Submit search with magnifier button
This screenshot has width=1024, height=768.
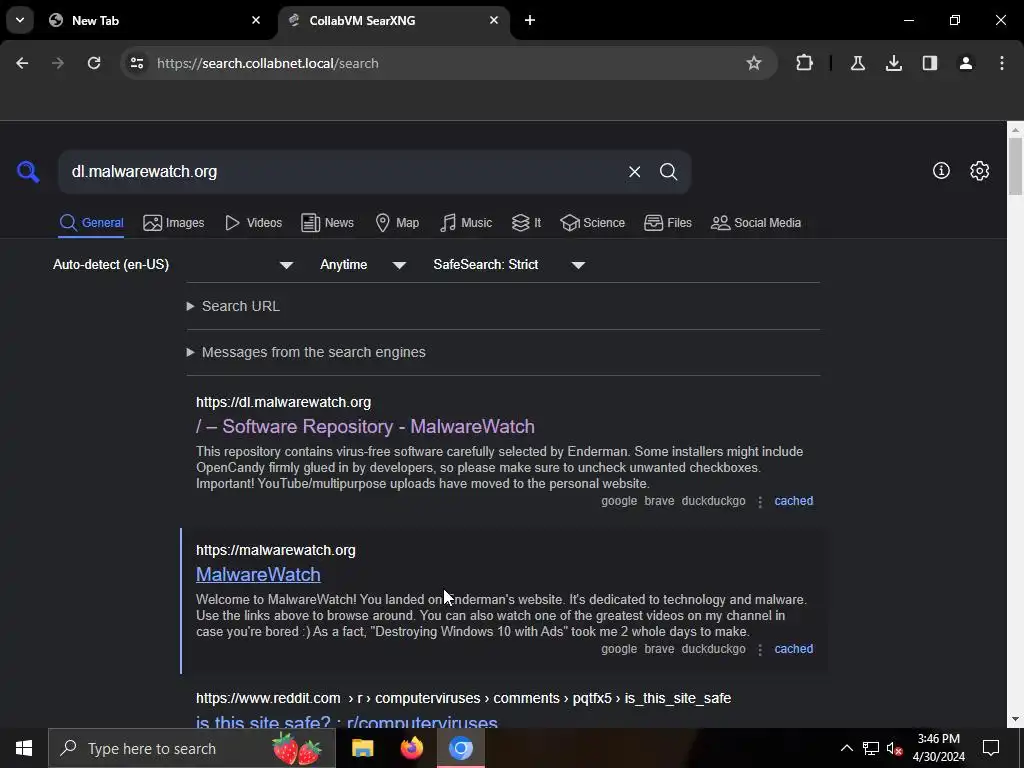pos(668,172)
